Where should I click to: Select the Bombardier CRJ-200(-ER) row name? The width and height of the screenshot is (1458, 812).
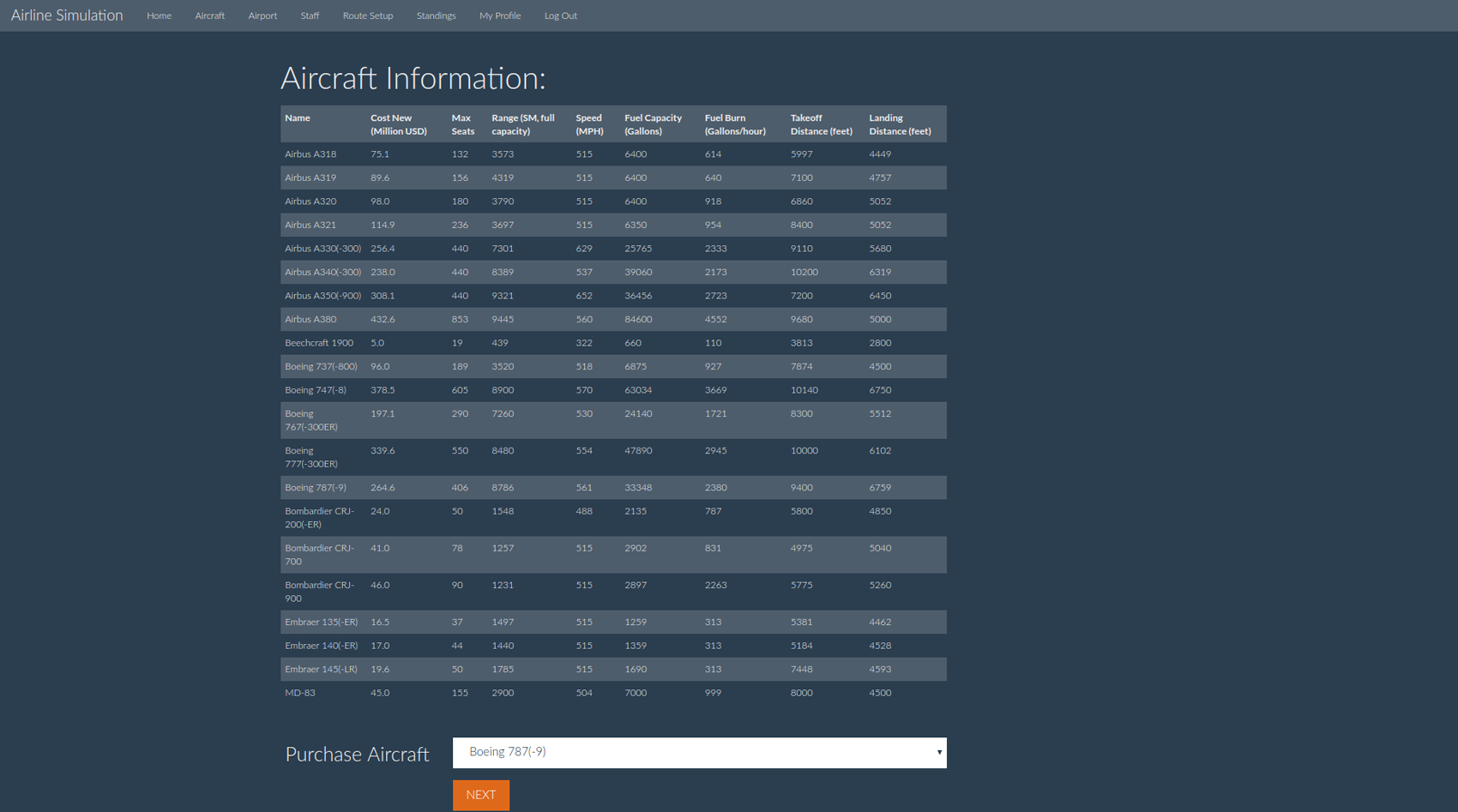click(x=319, y=518)
